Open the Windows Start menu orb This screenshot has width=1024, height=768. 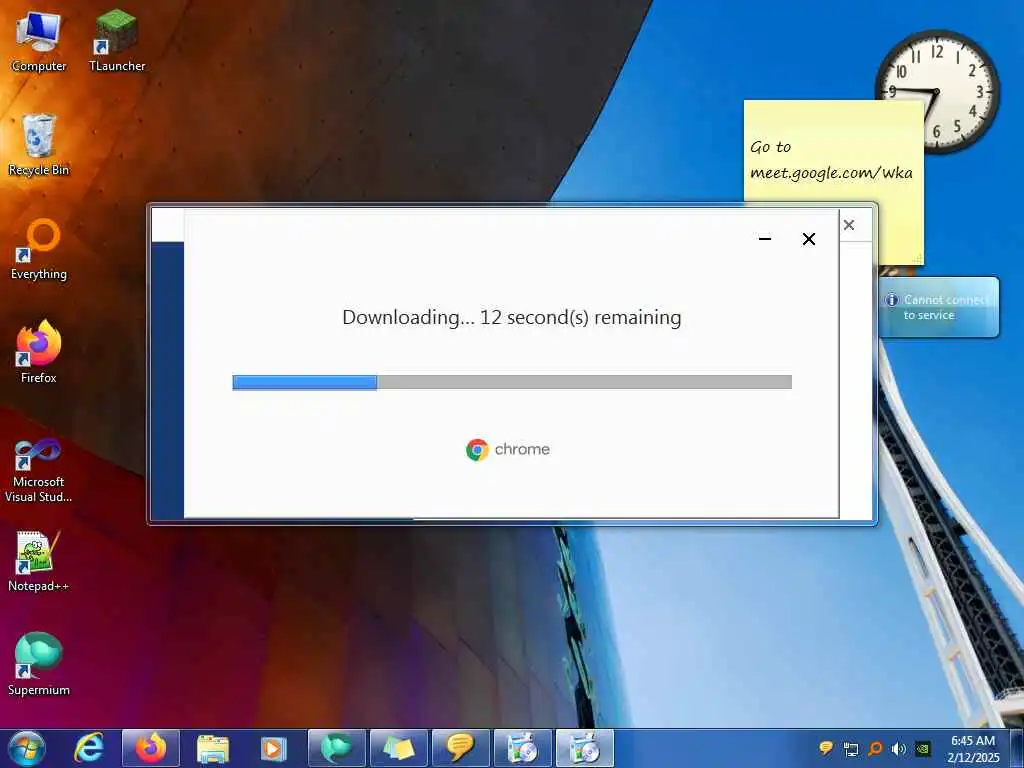pos(27,748)
